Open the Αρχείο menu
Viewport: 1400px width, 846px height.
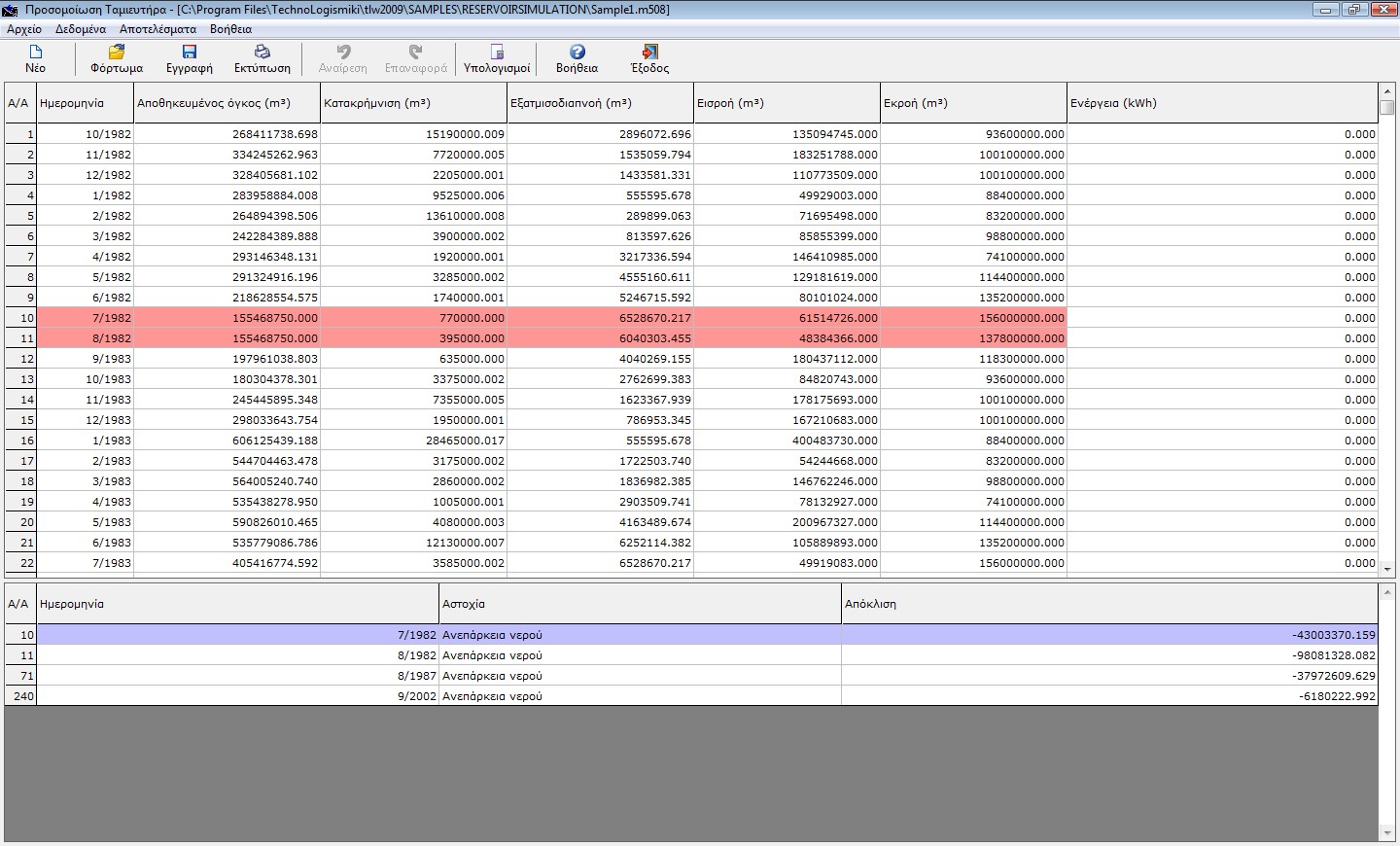tap(24, 29)
